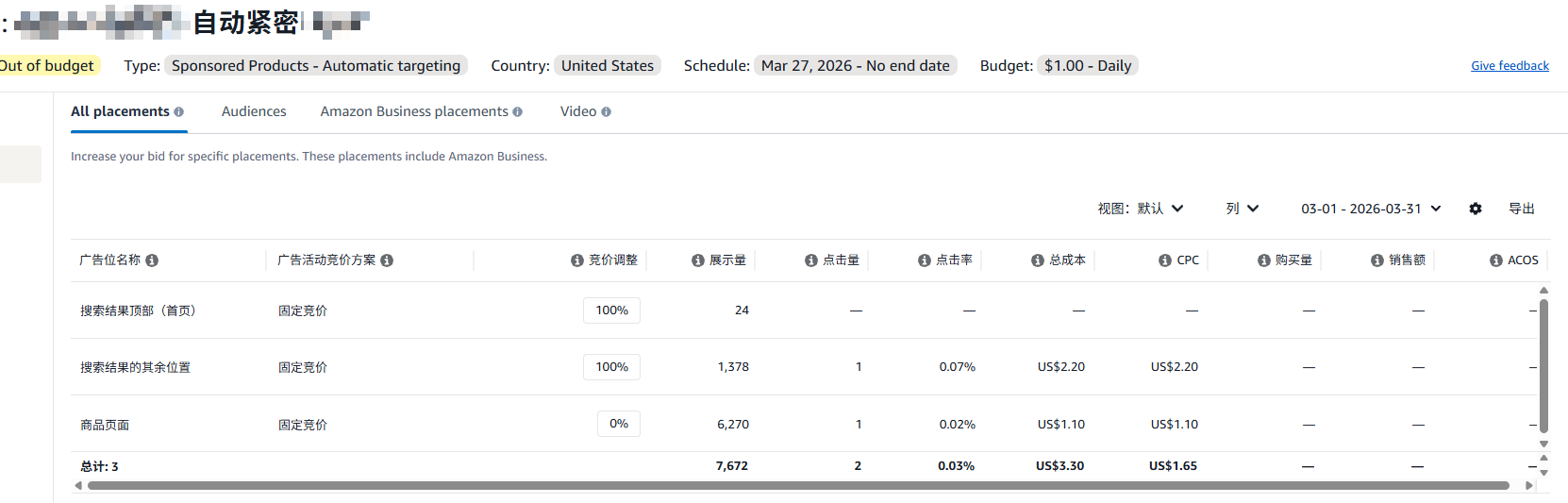1568x503 pixels.
Task: Open the date range dropdown
Action: [1371, 209]
